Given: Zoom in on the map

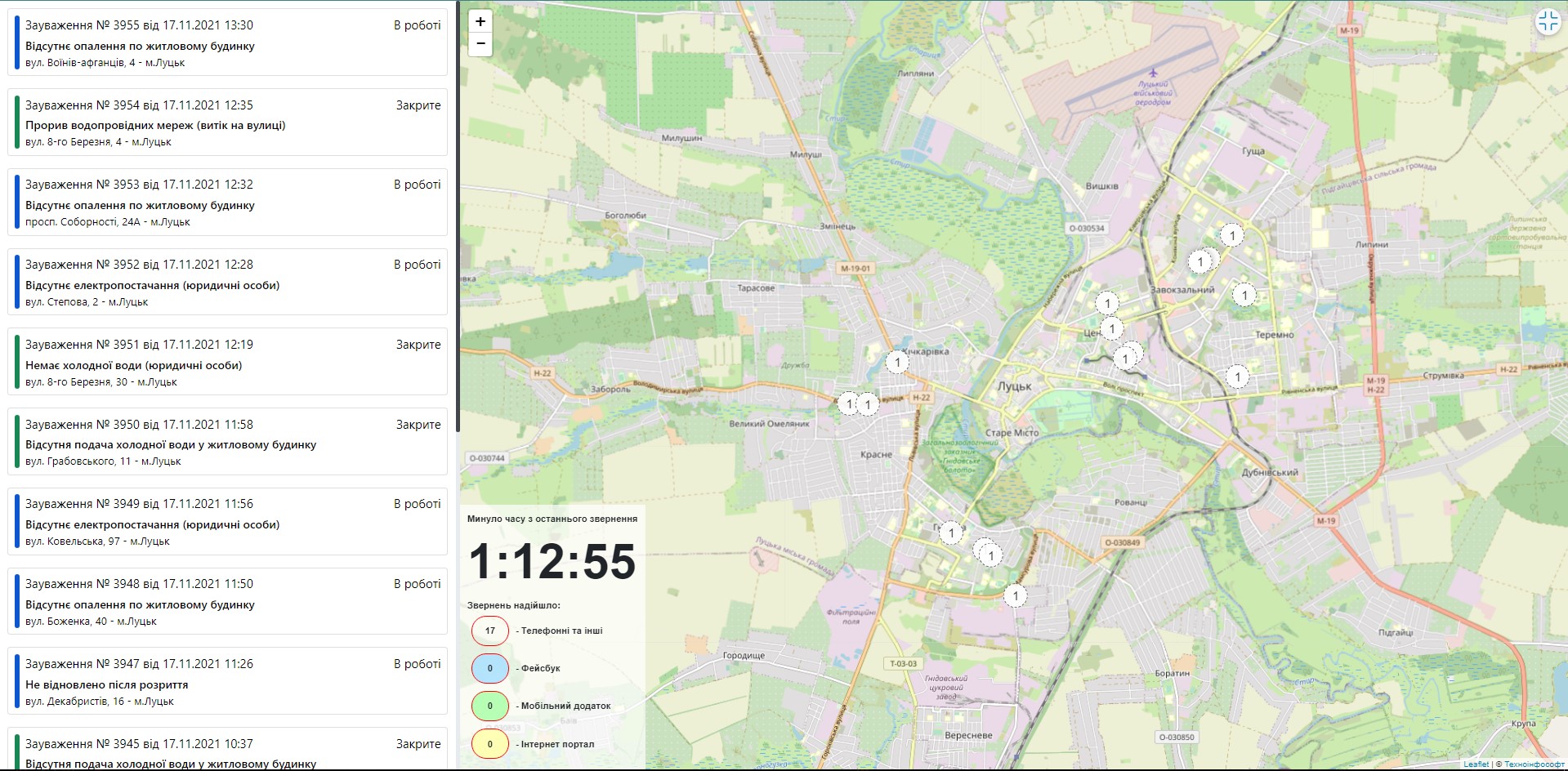Looking at the screenshot, I should coord(480,22).
